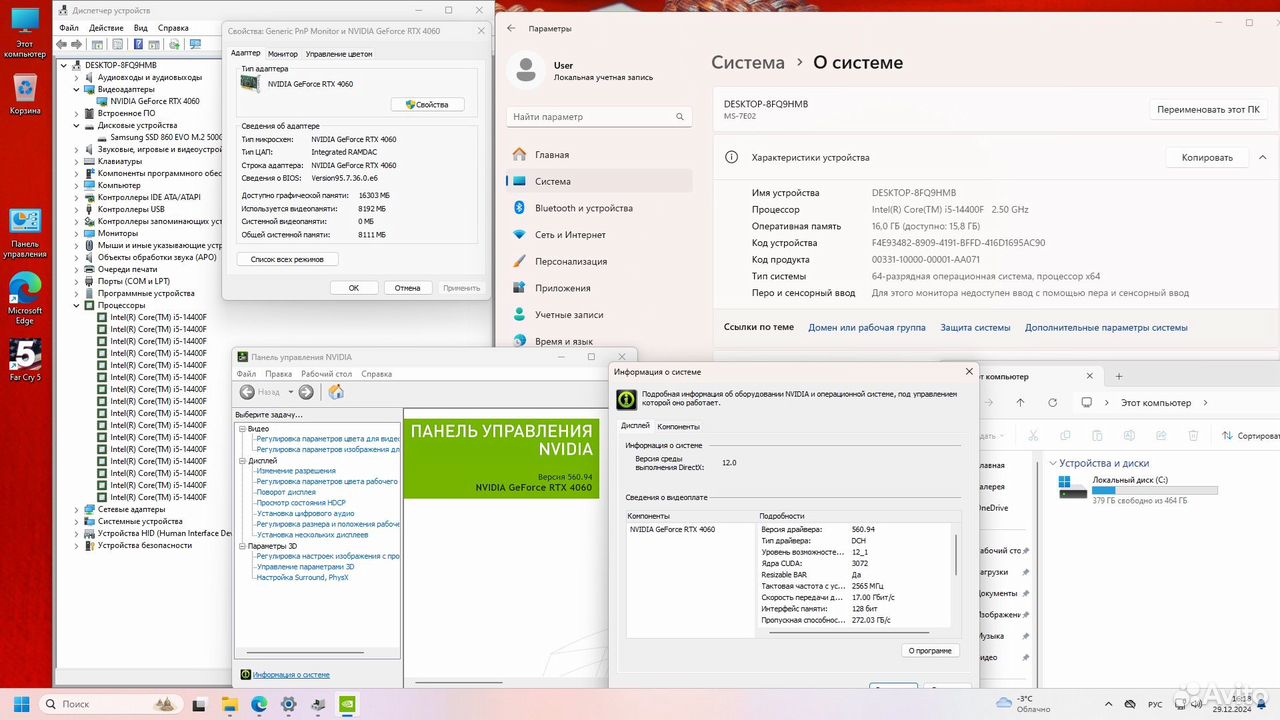The height and width of the screenshot is (720, 1280).
Task: Open Этот компьютер desktop icon
Action: coord(24,32)
